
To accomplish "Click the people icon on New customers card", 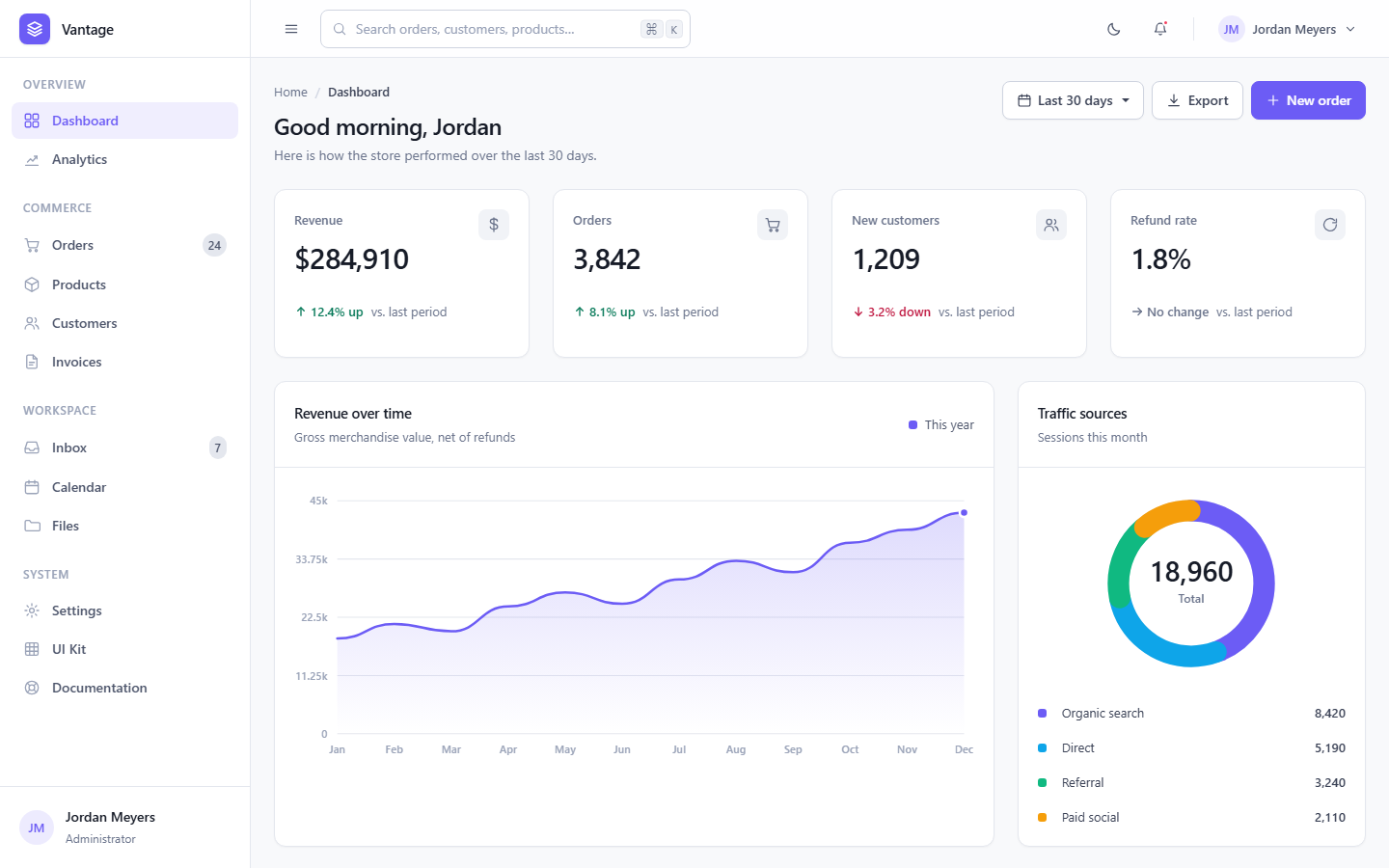I will 1051,225.
